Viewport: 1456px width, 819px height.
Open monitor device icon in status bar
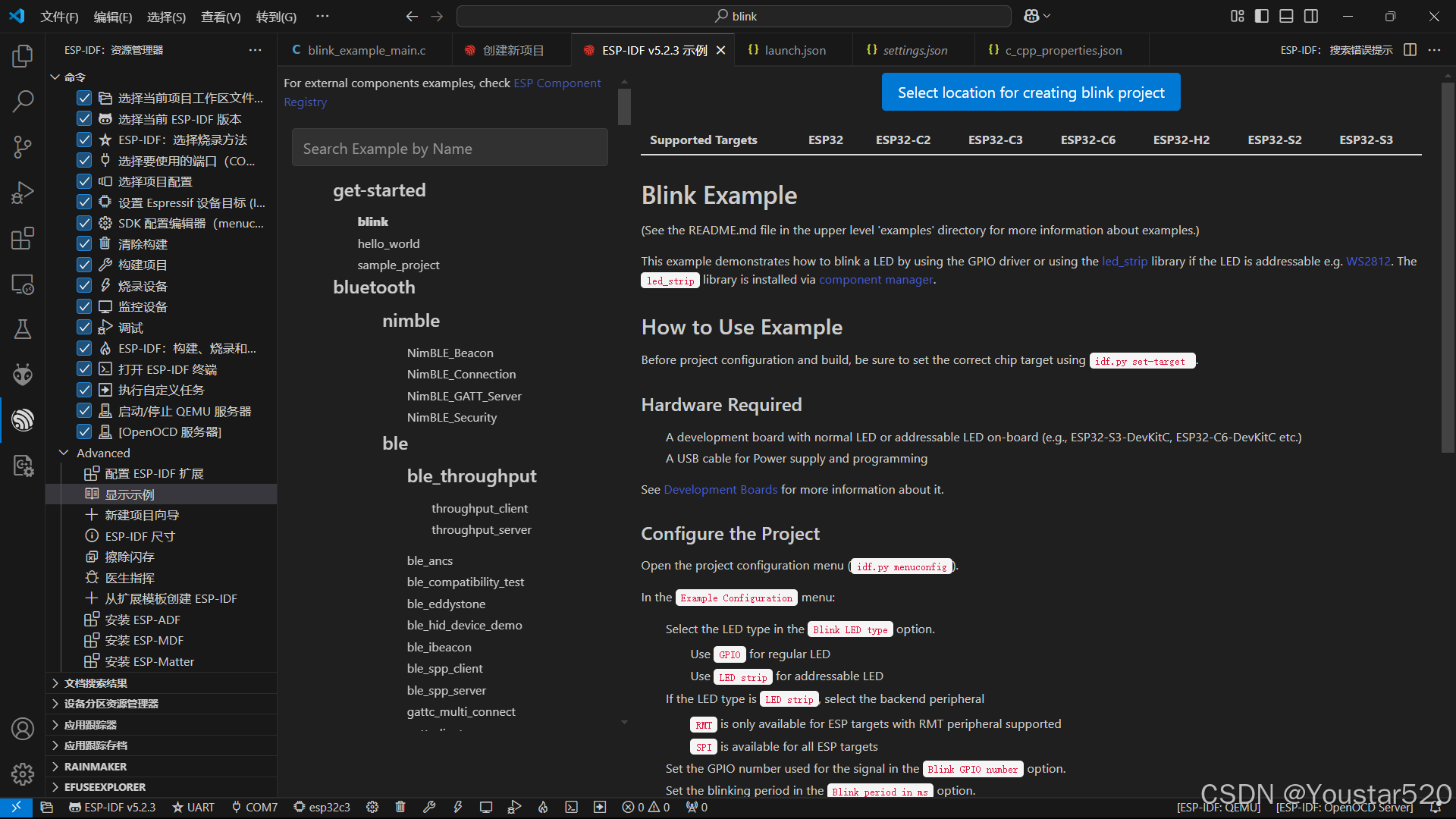click(x=486, y=807)
